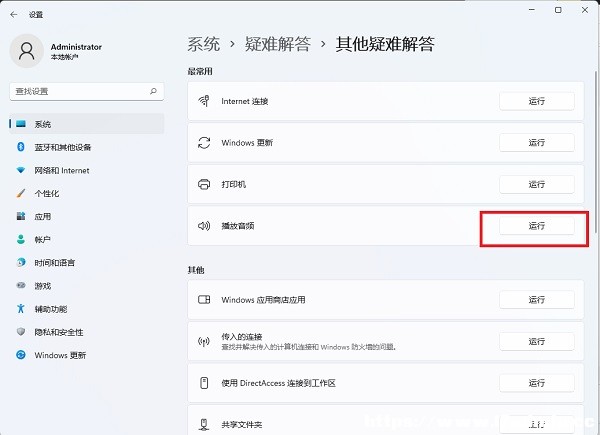This screenshot has height=435, width=600.
Task: Open the Administrator account avatar
Action: (27, 51)
